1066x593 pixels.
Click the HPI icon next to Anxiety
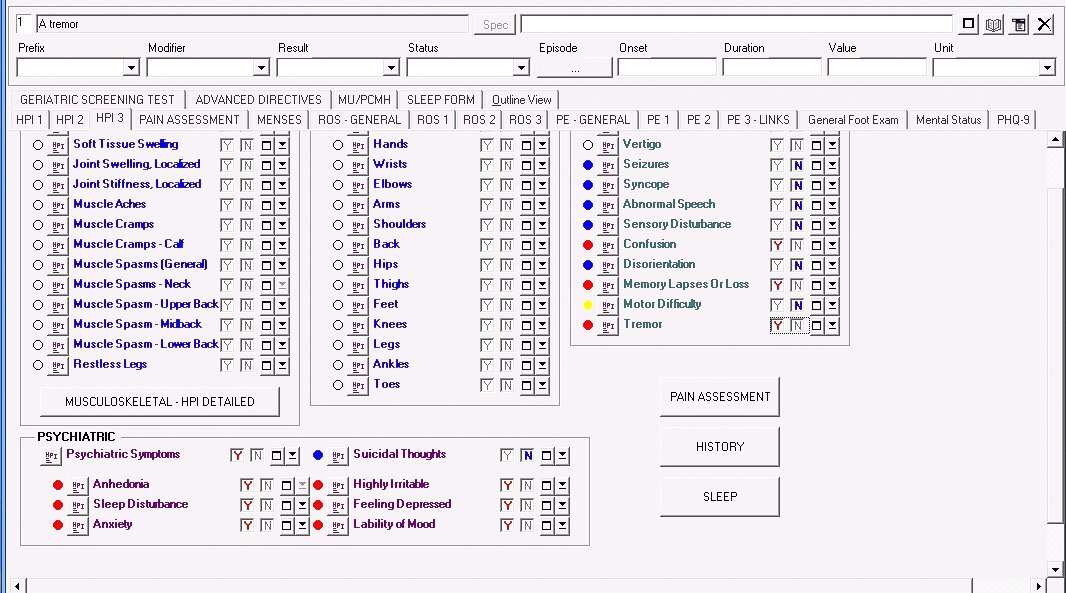point(78,525)
